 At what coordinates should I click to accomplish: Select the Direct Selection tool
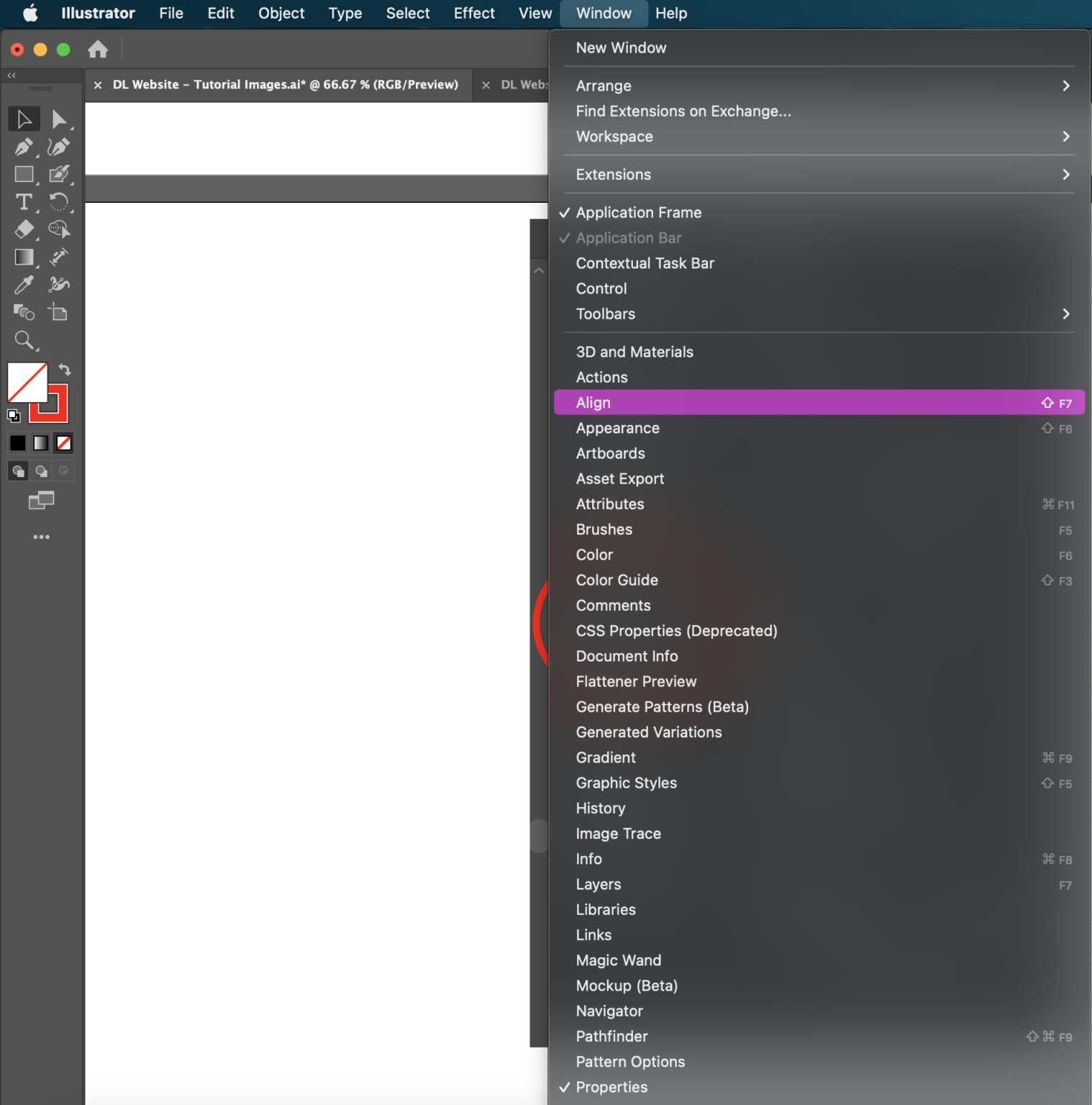click(60, 119)
